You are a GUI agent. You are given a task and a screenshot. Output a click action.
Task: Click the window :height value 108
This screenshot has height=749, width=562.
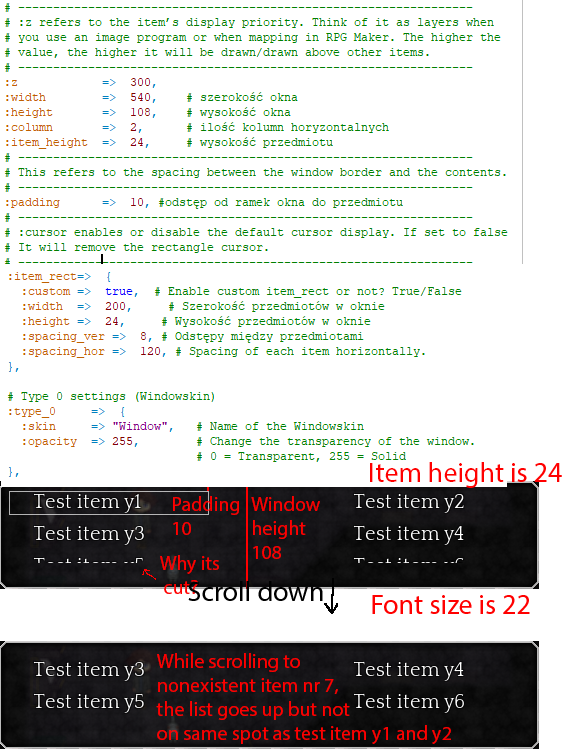pos(140,112)
